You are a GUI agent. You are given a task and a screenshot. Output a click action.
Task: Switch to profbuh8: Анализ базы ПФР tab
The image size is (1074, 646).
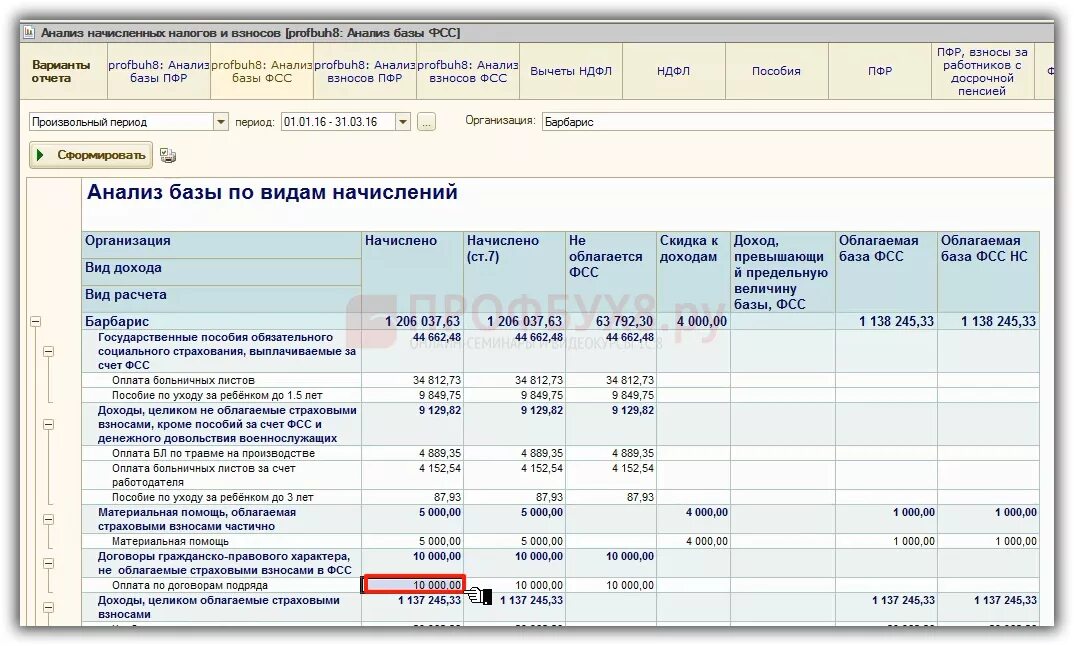coord(159,71)
